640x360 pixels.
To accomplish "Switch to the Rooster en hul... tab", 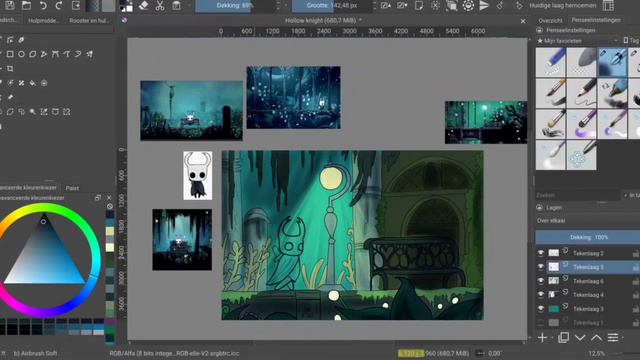I will point(89,20).
